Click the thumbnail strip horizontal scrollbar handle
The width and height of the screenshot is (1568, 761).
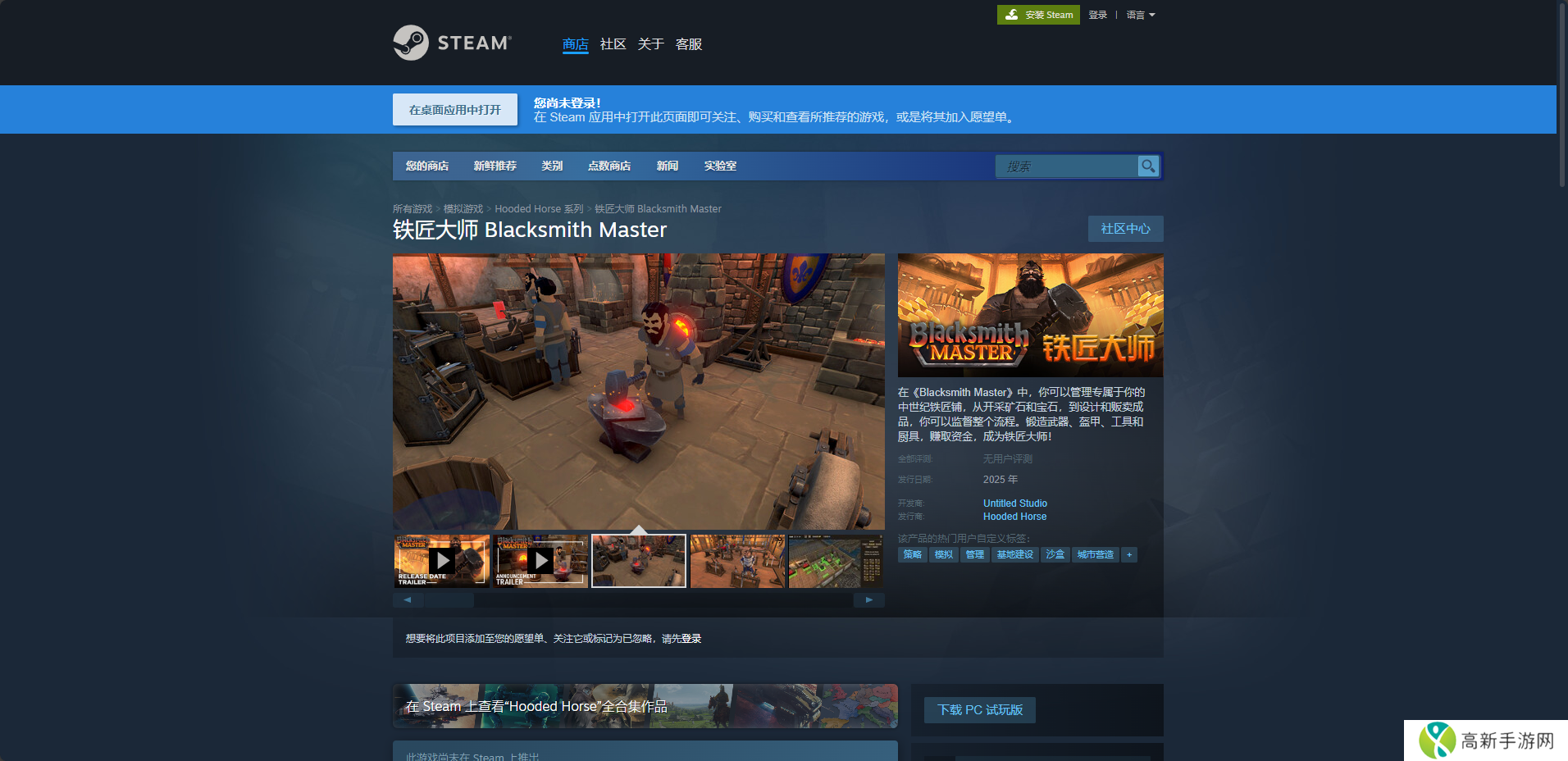449,600
